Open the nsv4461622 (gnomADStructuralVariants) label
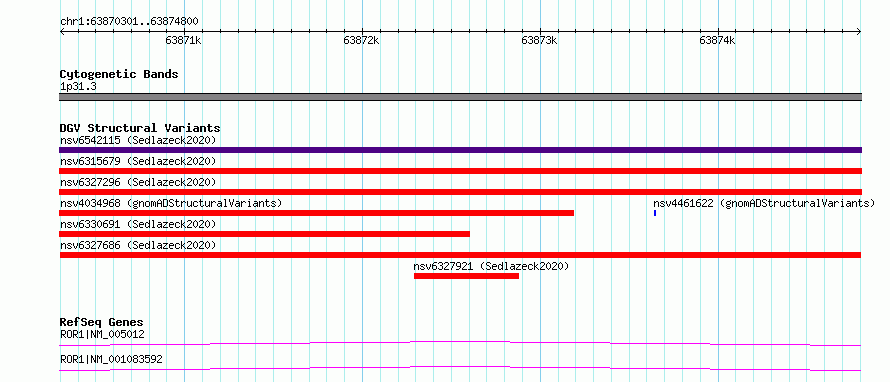Image resolution: width=890 pixels, height=382 pixels. [x=764, y=203]
